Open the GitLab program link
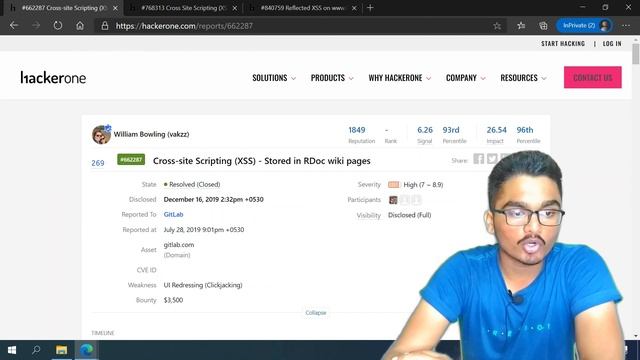The image size is (640, 360). (173, 214)
